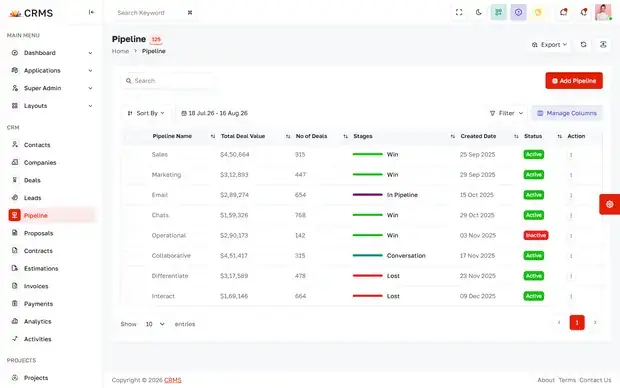620x388 pixels.
Task: Expand the Dashboard menu chevron
Action: [90, 53]
